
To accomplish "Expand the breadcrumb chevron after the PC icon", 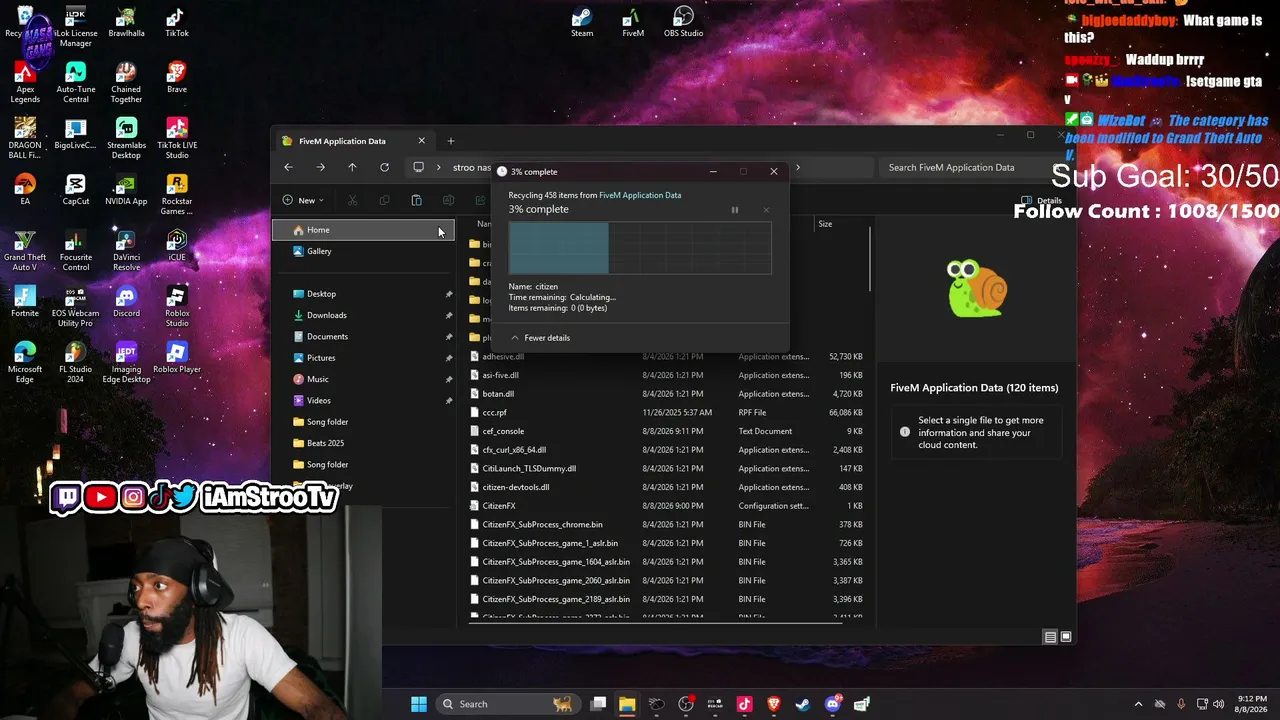I will [x=438, y=167].
